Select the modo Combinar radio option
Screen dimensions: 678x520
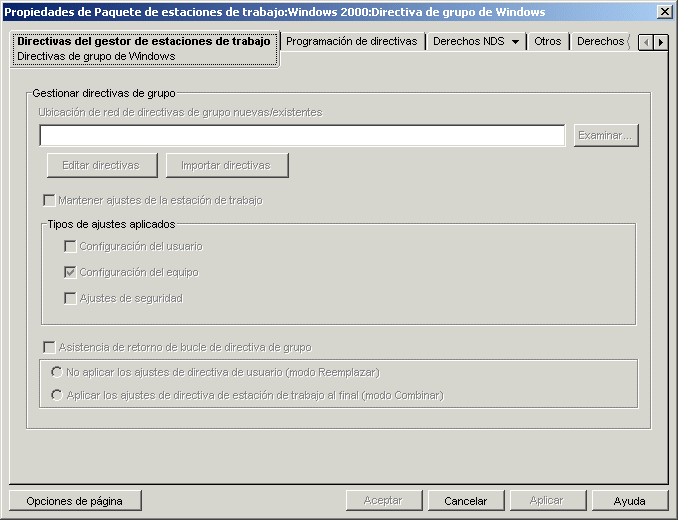click(x=57, y=395)
